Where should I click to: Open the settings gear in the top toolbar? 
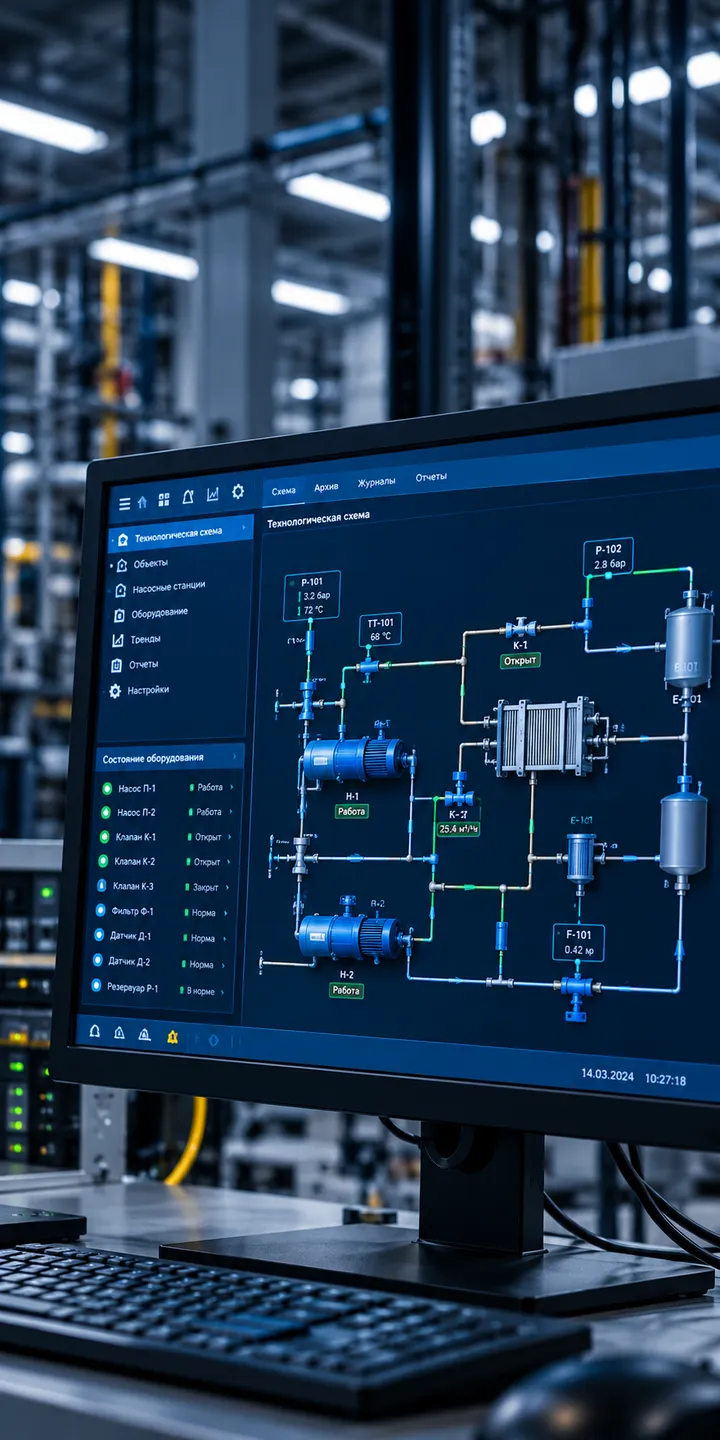coord(238,491)
